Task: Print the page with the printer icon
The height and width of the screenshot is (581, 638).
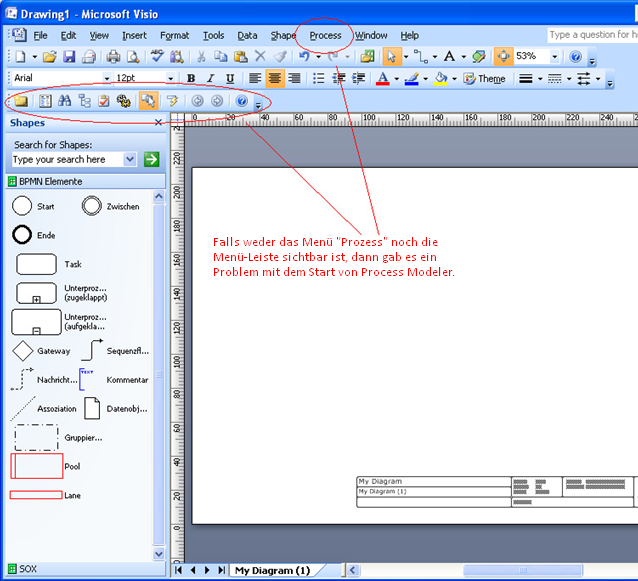Action: (113, 57)
